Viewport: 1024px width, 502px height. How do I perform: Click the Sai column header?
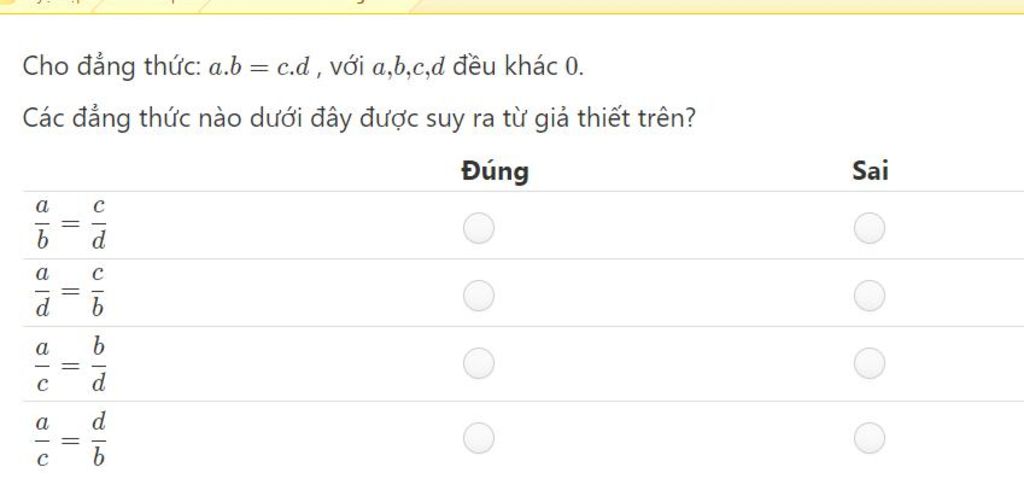pyautogui.click(x=871, y=172)
